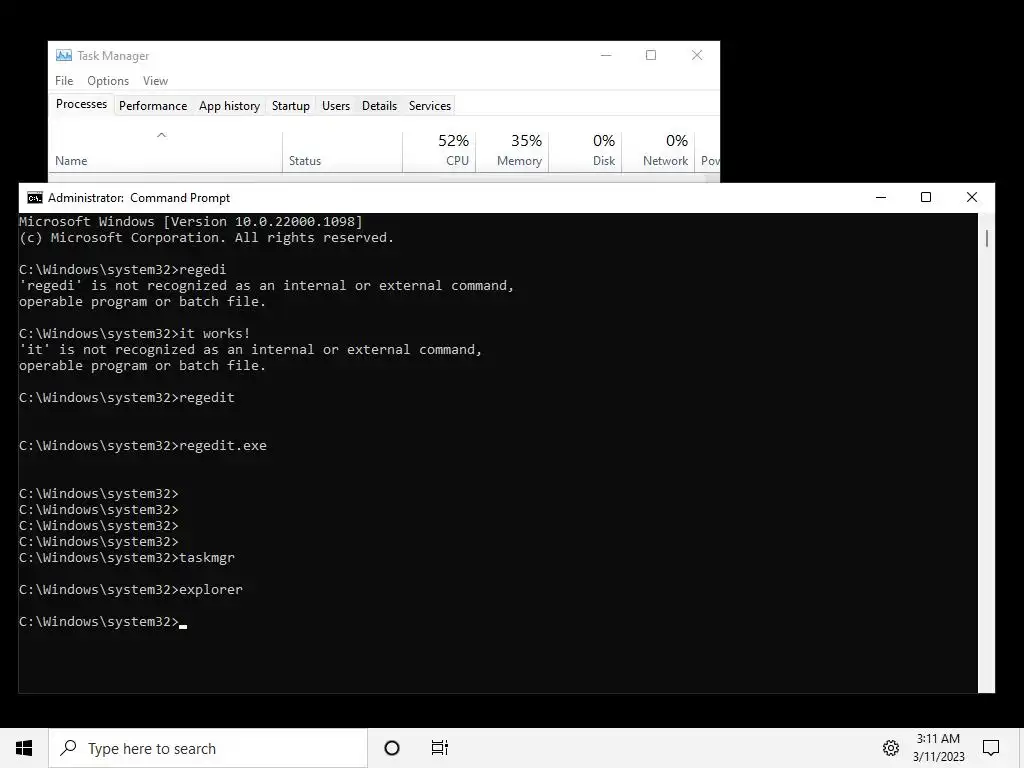Image resolution: width=1024 pixels, height=768 pixels.
Task: Click the 'Administrator: Command Prompt' title text
Action: click(x=139, y=198)
